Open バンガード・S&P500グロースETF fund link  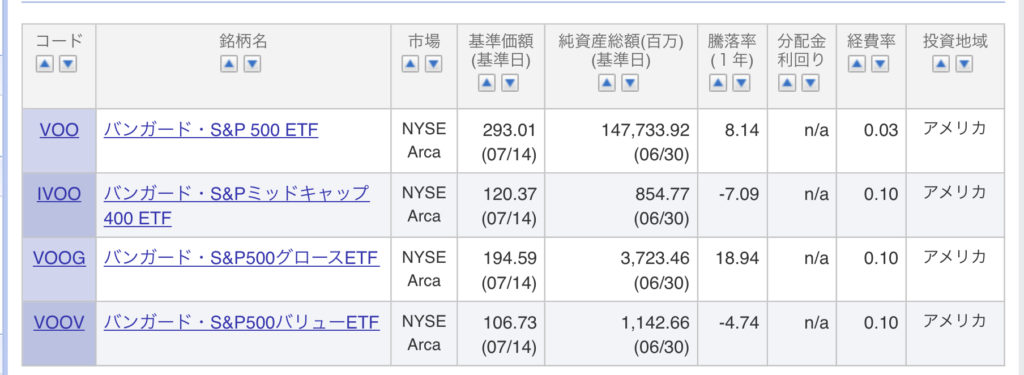241,258
